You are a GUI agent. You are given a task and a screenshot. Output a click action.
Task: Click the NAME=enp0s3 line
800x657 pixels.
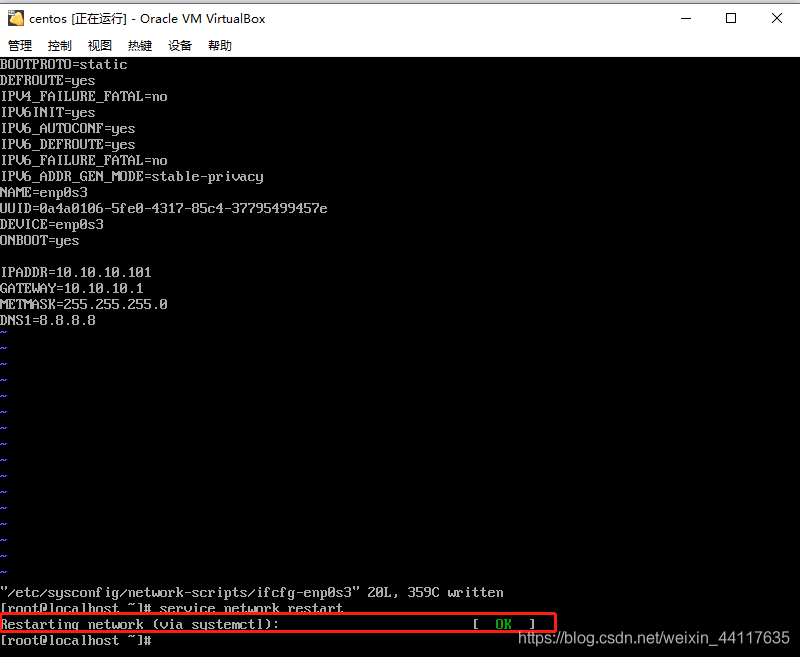(44, 192)
